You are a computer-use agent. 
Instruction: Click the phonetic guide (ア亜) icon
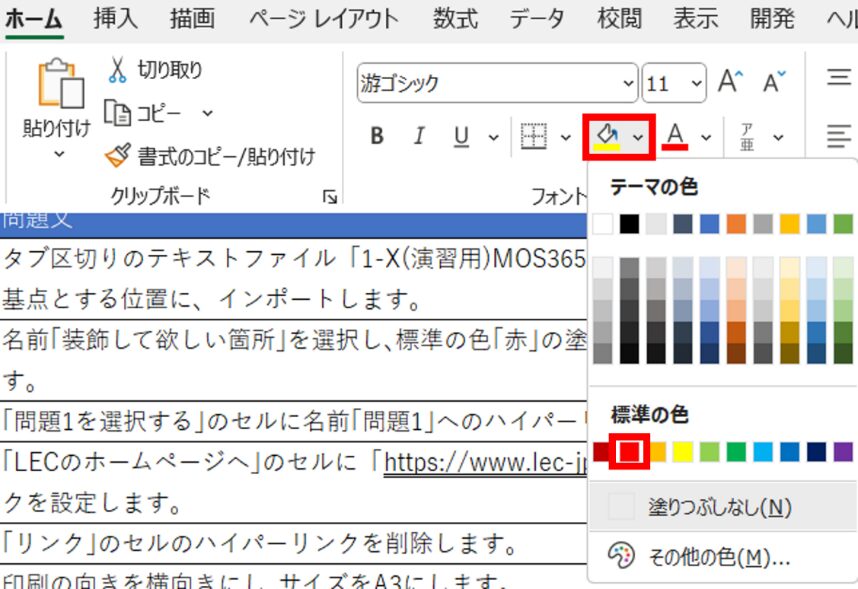(x=747, y=137)
